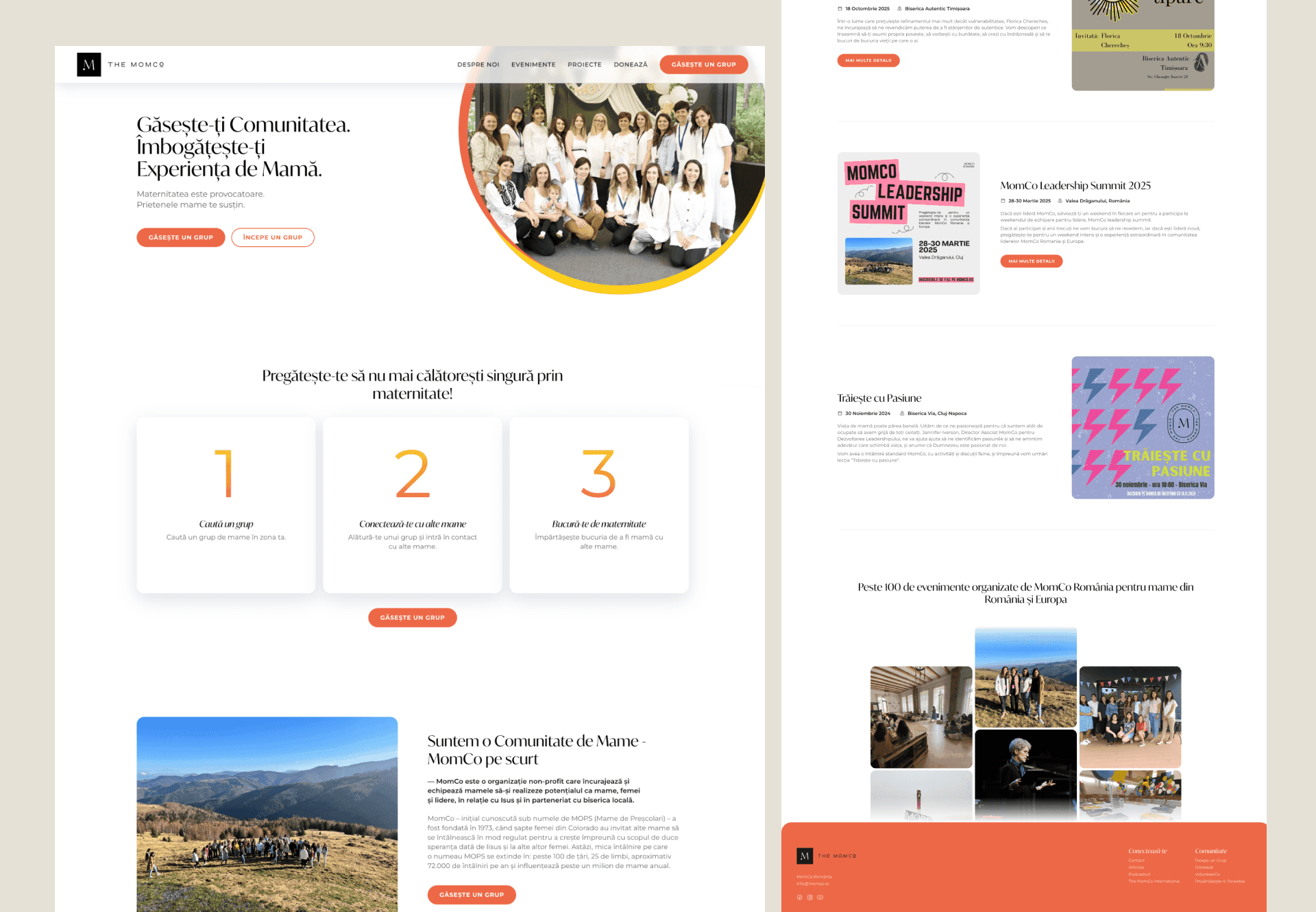The width and height of the screenshot is (1316, 912).
Task: Open Proiecte in the top navigation
Action: pos(585,64)
